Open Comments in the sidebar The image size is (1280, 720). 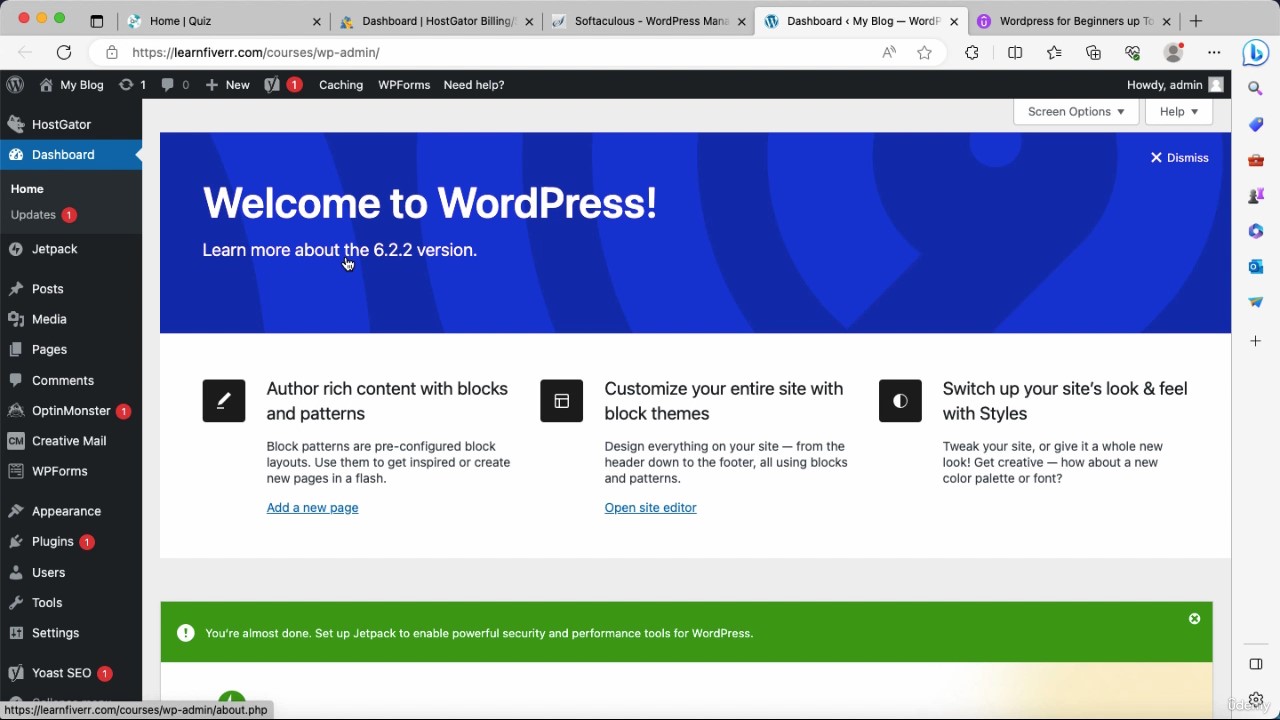(71, 381)
